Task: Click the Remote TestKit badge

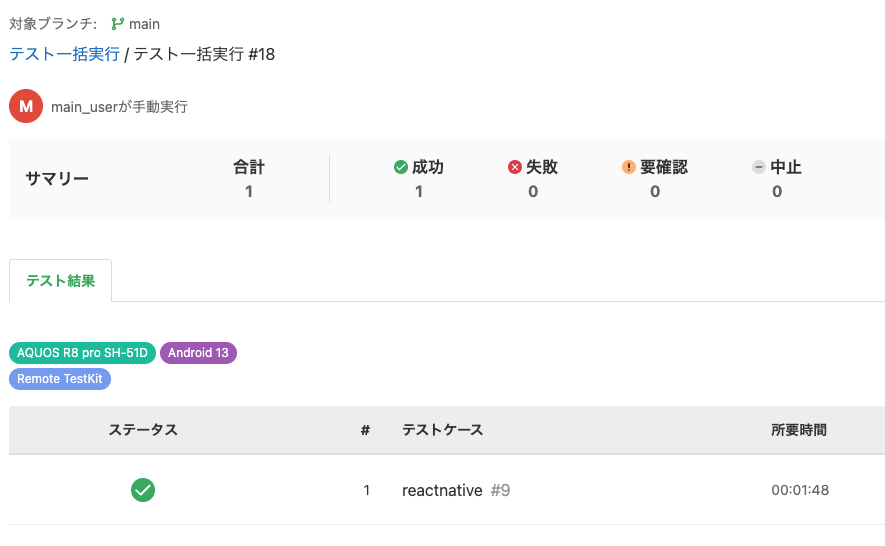Action: [60, 379]
